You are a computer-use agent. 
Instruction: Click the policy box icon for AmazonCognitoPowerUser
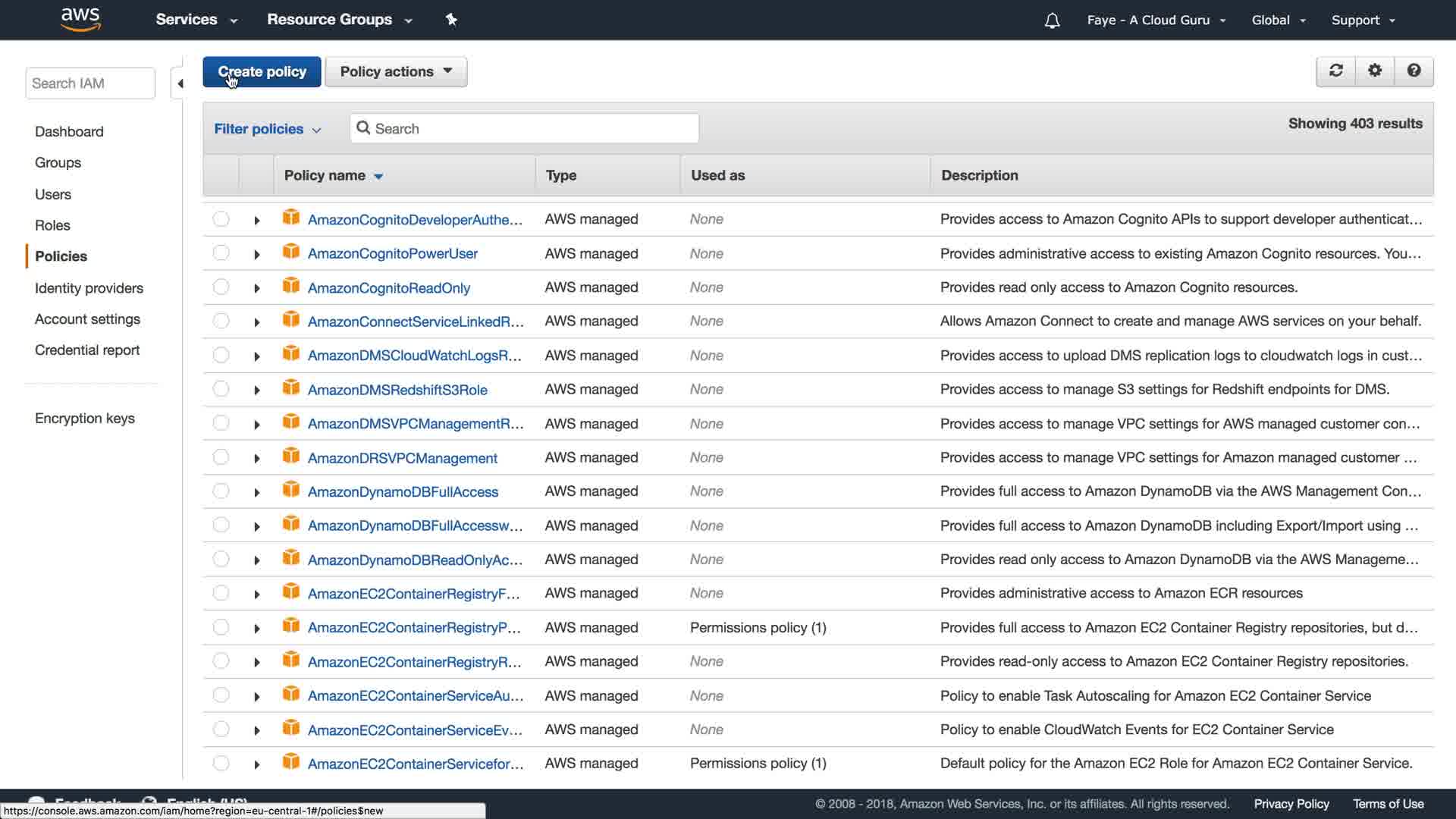[x=291, y=252]
